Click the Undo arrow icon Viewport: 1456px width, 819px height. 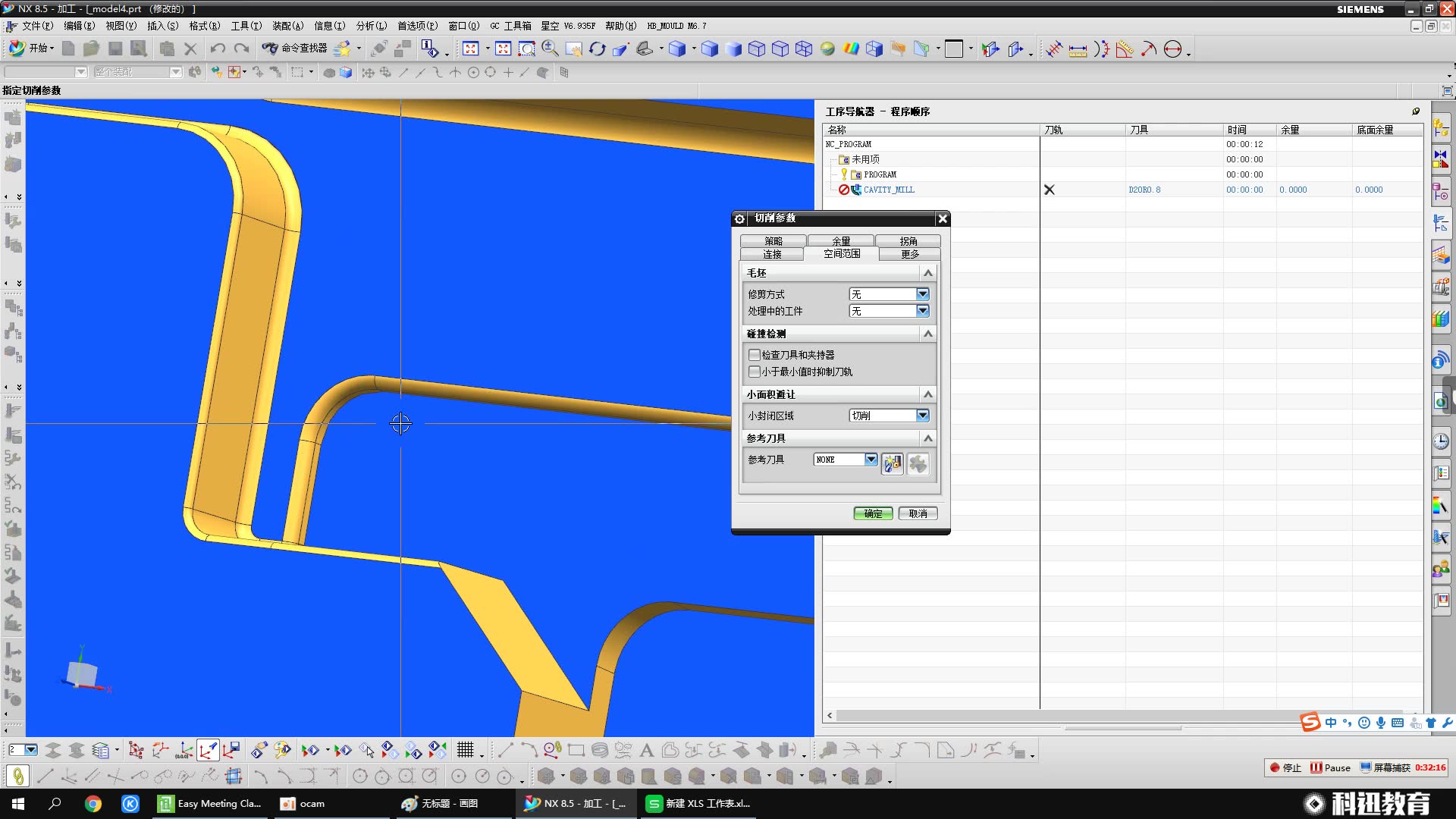click(x=218, y=49)
